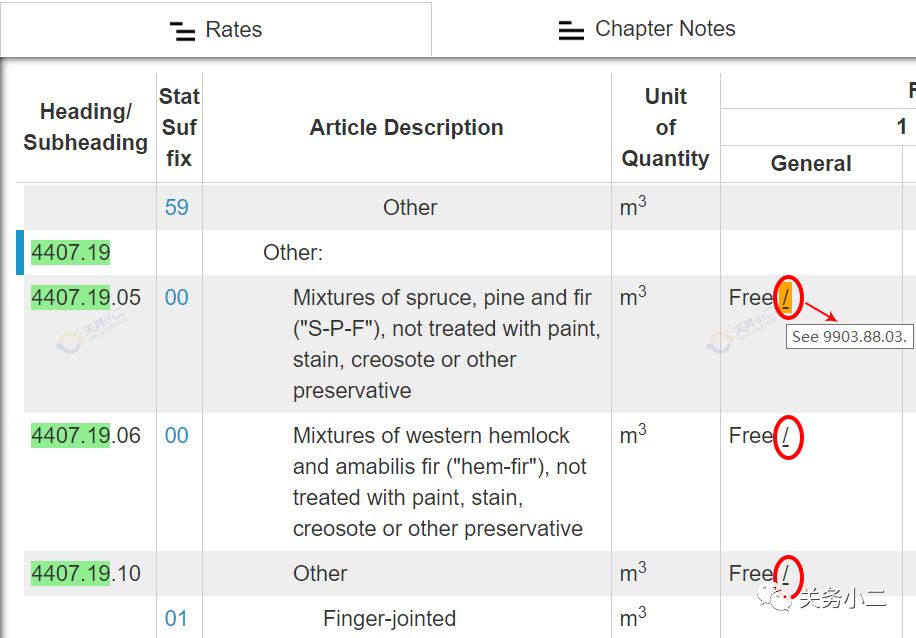
Task: Select subheading 4407.19.05
Action: (x=86, y=297)
